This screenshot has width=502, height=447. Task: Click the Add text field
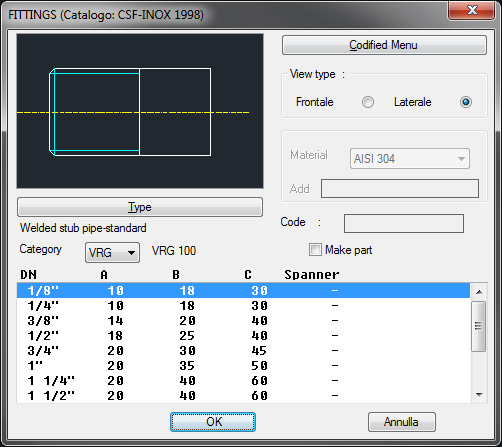click(400, 188)
